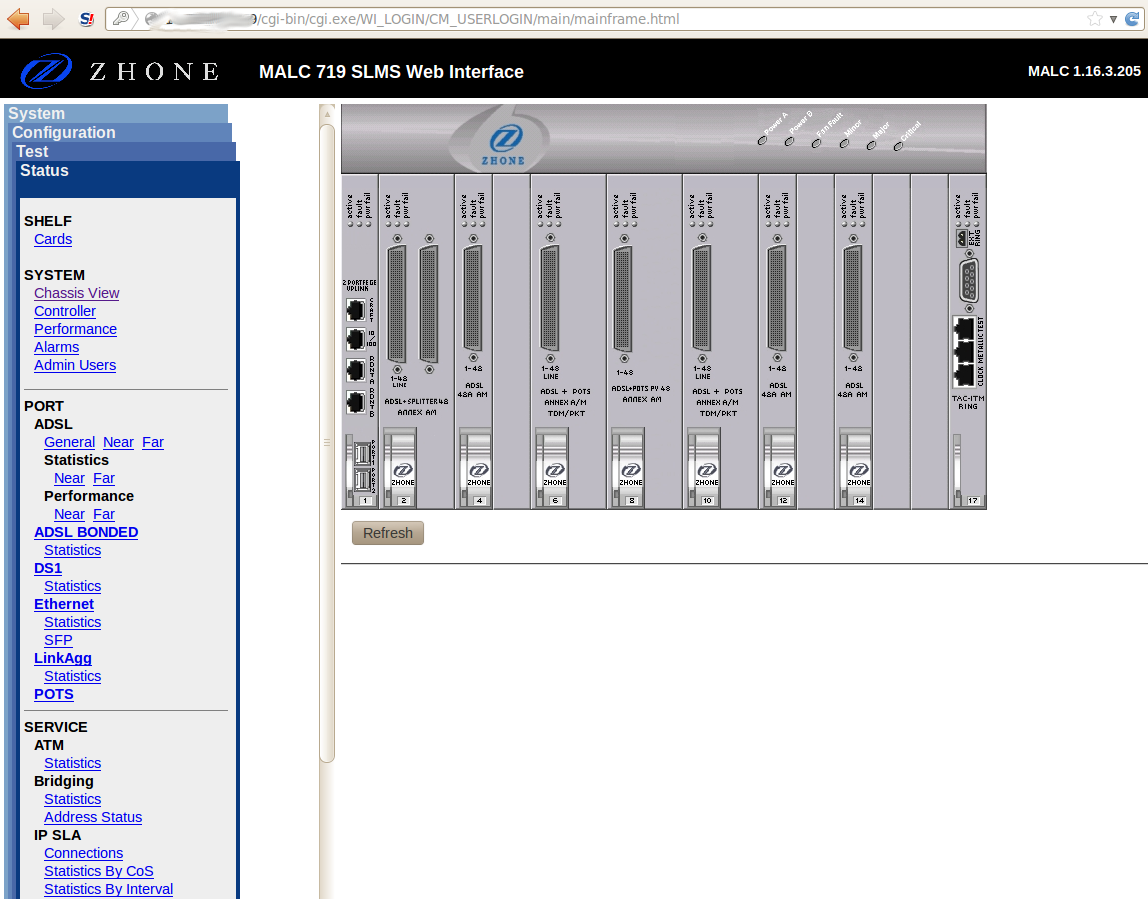The height and width of the screenshot is (899, 1148).
Task: Open Statistics under ADSL BONDED
Action: point(72,551)
